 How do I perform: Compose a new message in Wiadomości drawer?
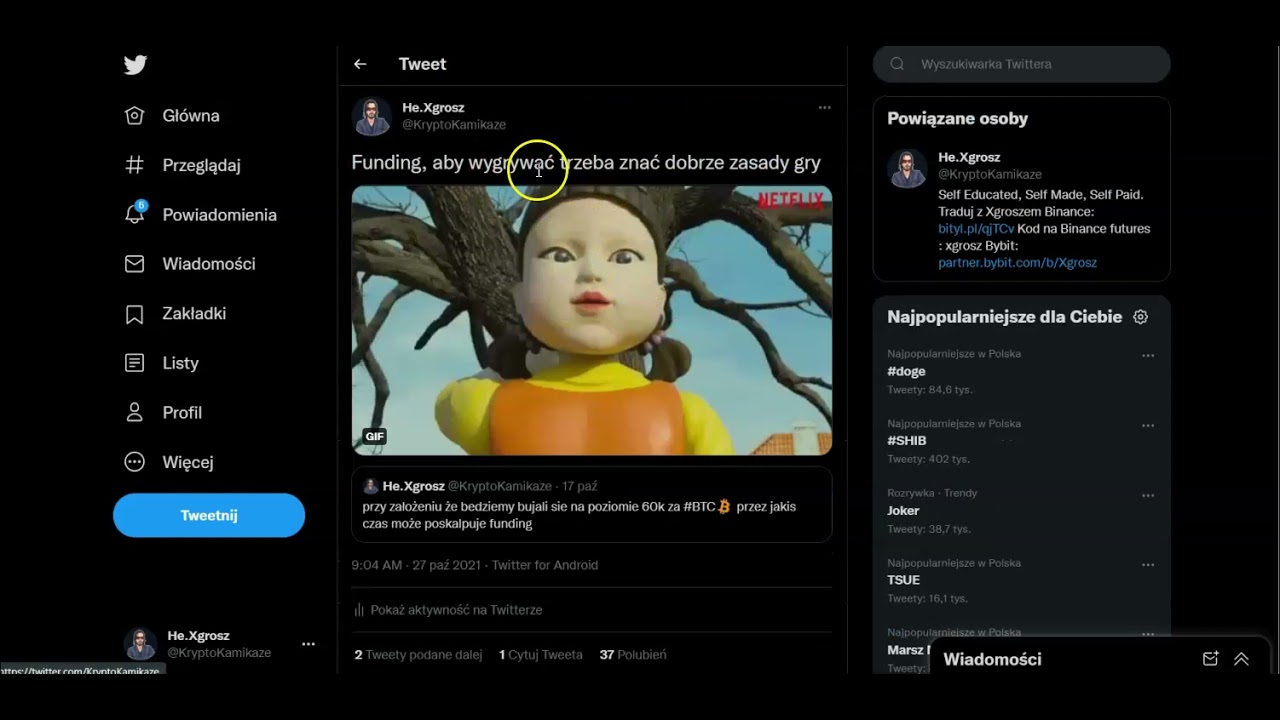pos(1210,659)
